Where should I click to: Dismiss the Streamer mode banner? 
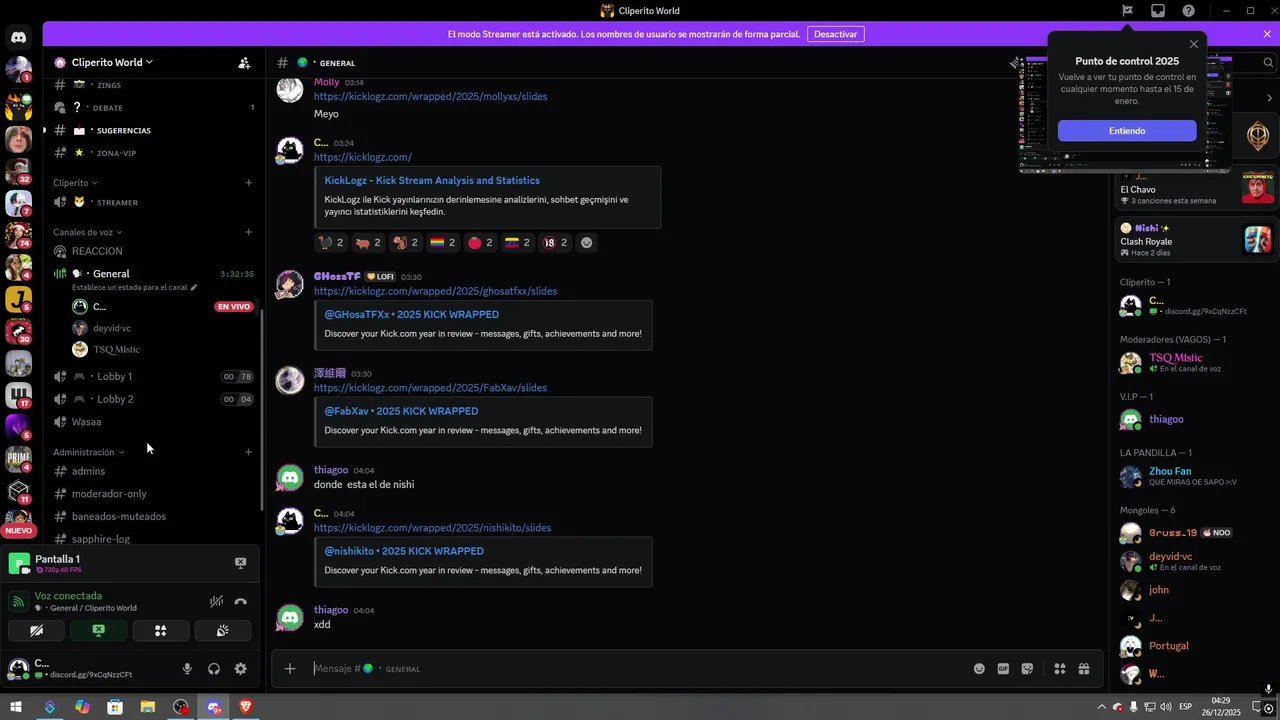coord(1267,34)
